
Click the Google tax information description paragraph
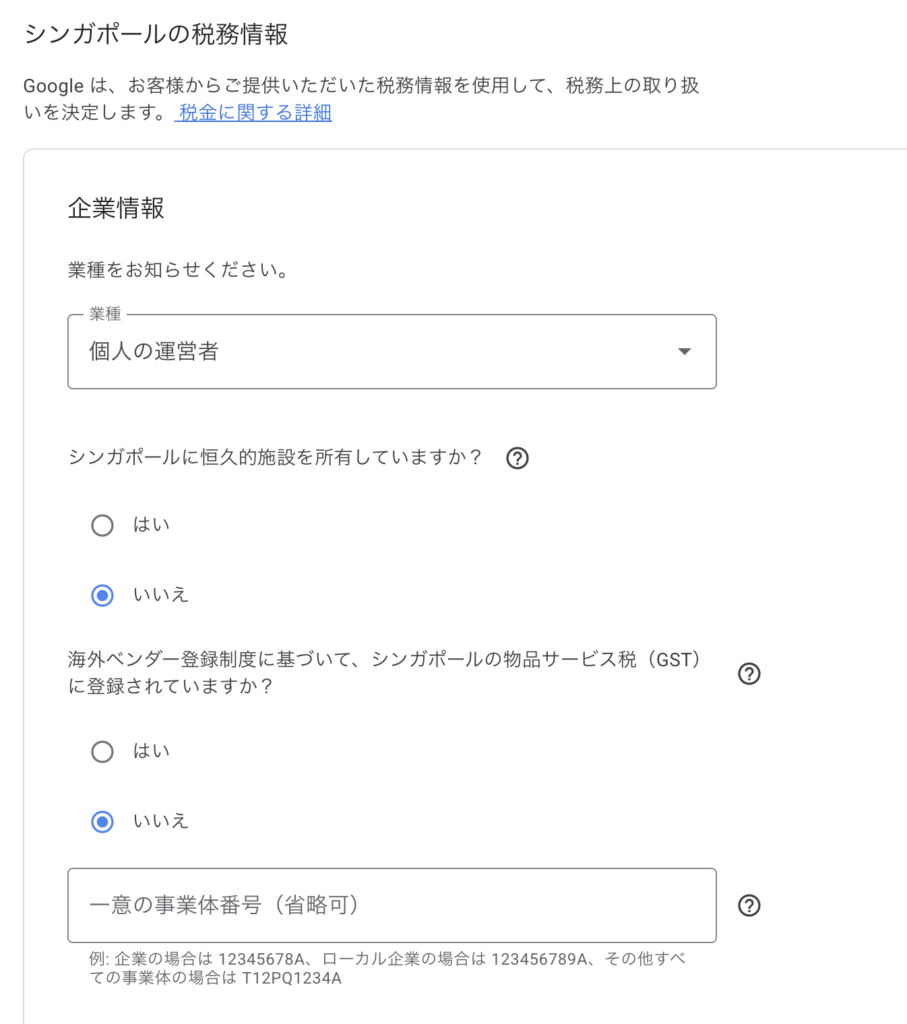[x=361, y=99]
